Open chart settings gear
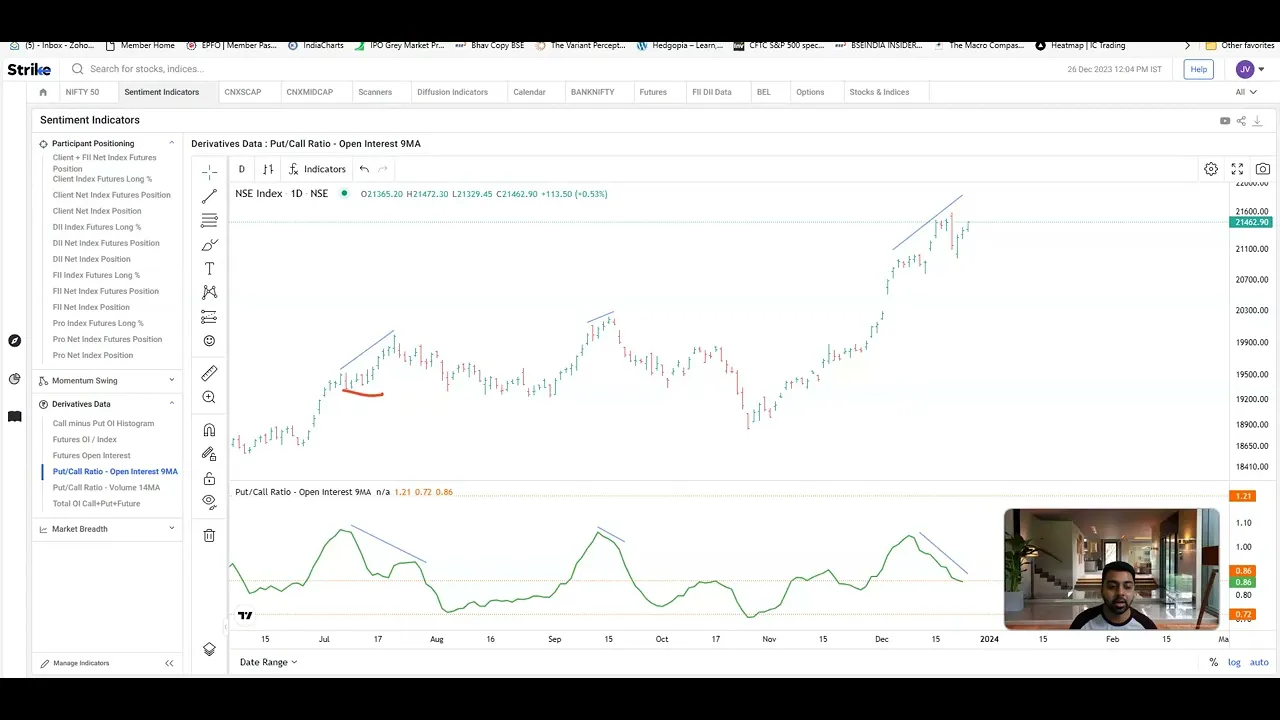Image resolution: width=1280 pixels, height=720 pixels. point(1211,169)
